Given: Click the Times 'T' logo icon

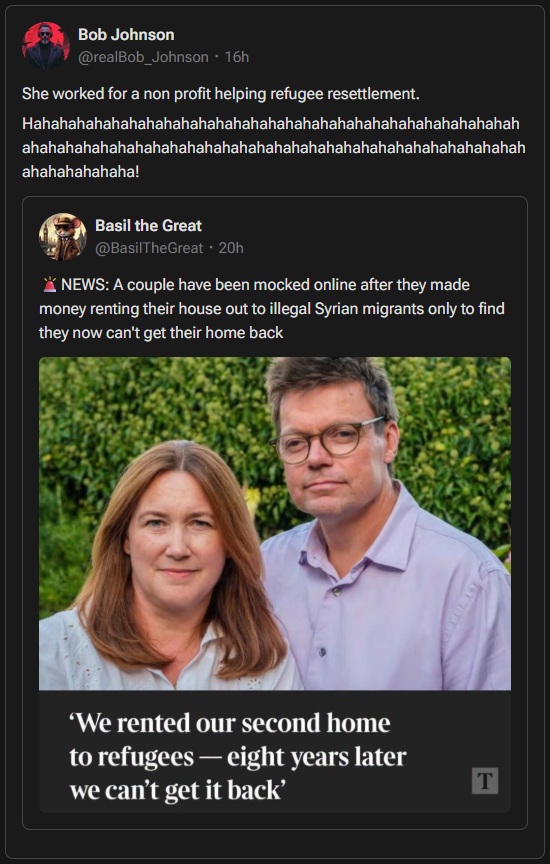Looking at the screenshot, I should [x=485, y=781].
